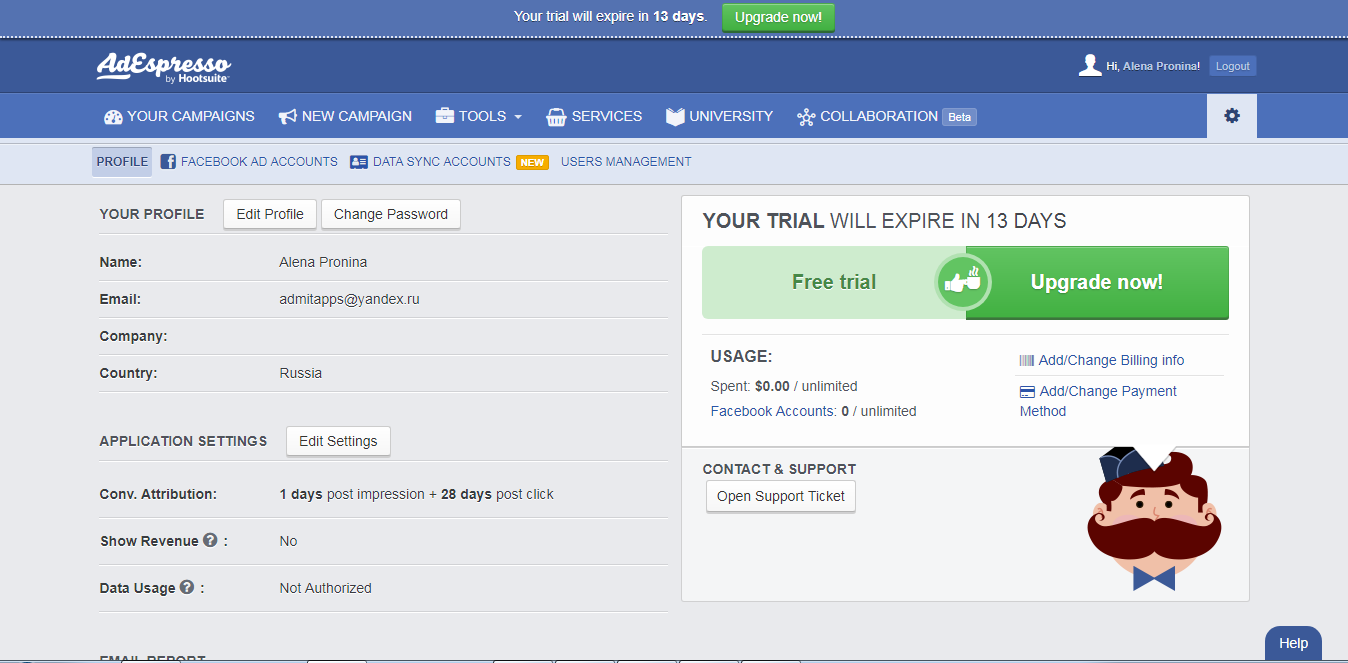Switch to the Facebook Ad Accounts tab
The width and height of the screenshot is (1348, 663).
(249, 162)
